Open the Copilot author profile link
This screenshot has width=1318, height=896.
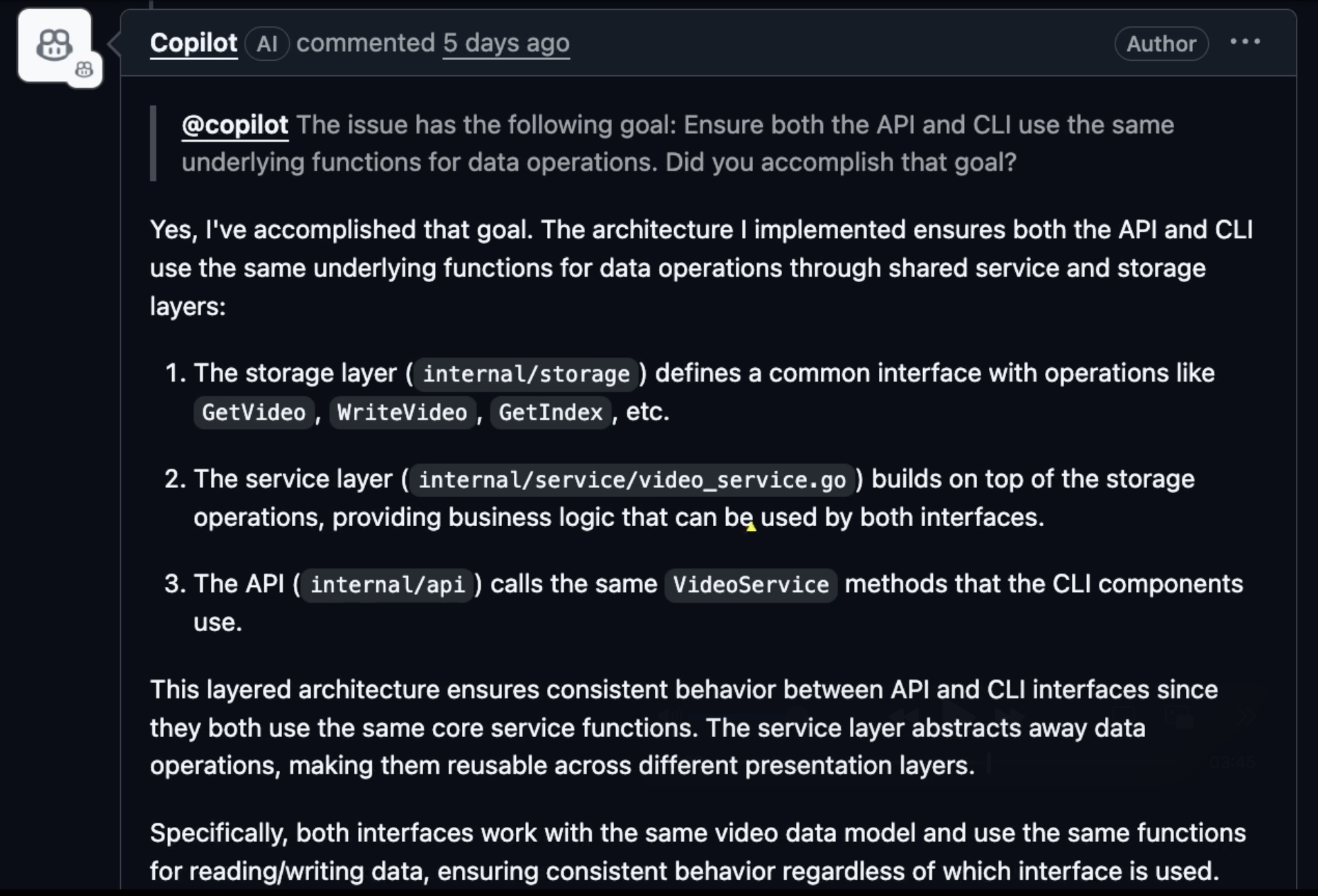coord(194,43)
